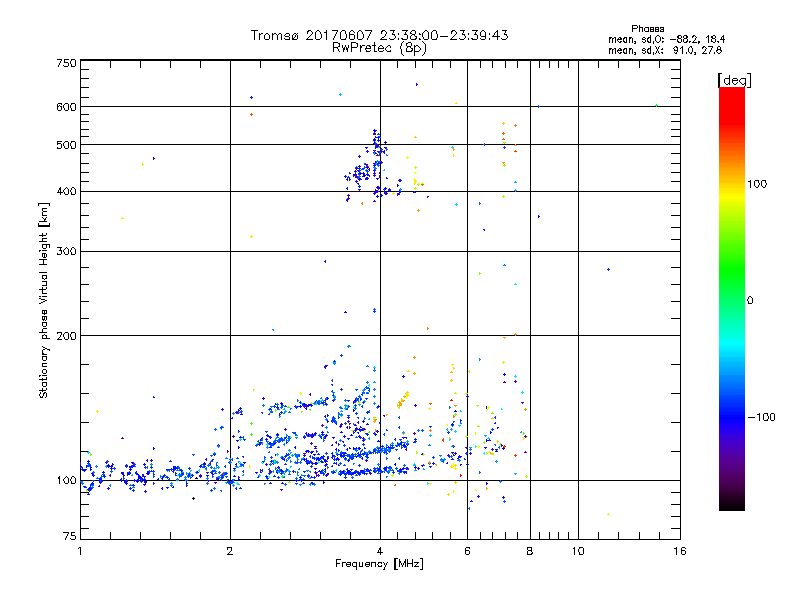Click the y-axis tick label '500'

coord(67,145)
